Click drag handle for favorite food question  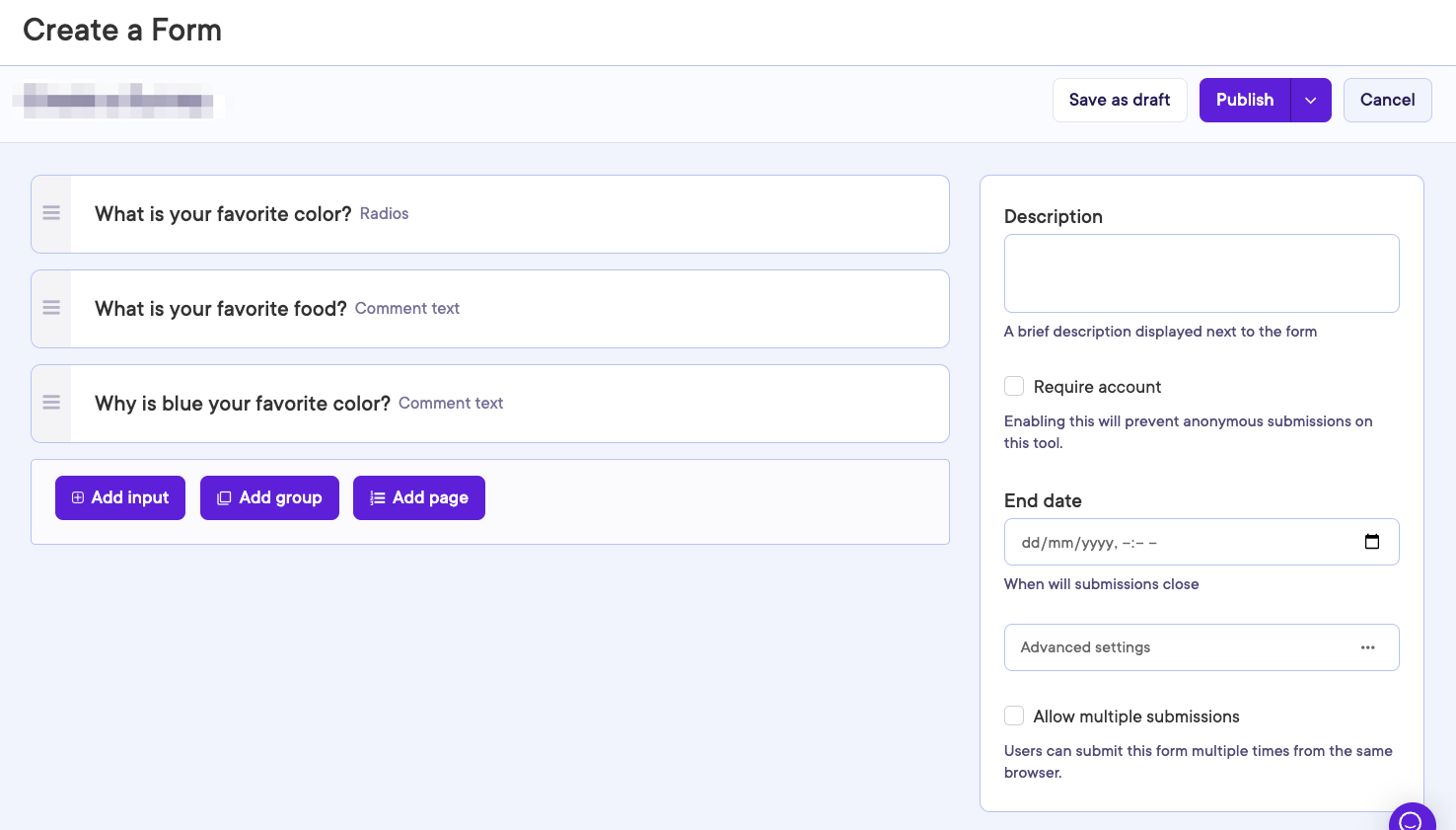[x=51, y=308]
